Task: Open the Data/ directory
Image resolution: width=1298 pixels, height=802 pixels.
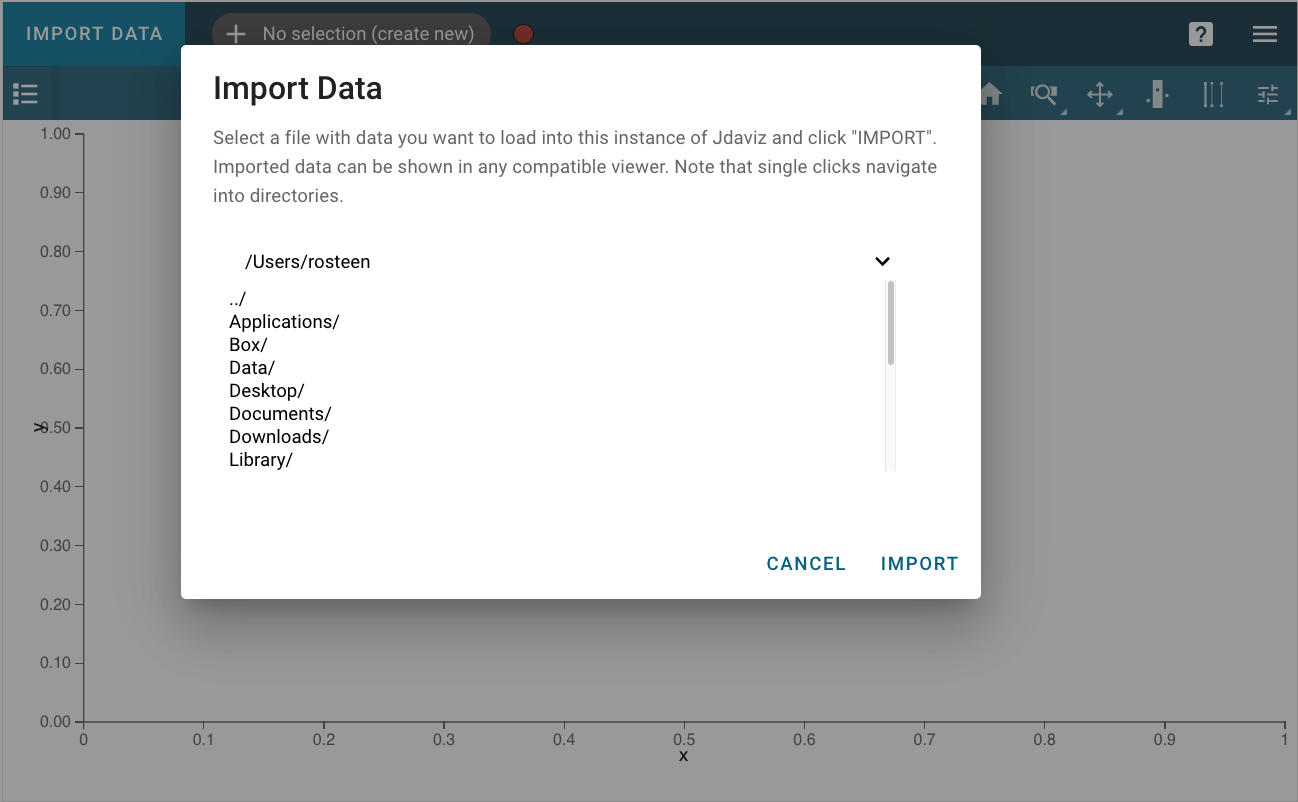Action: (x=252, y=368)
